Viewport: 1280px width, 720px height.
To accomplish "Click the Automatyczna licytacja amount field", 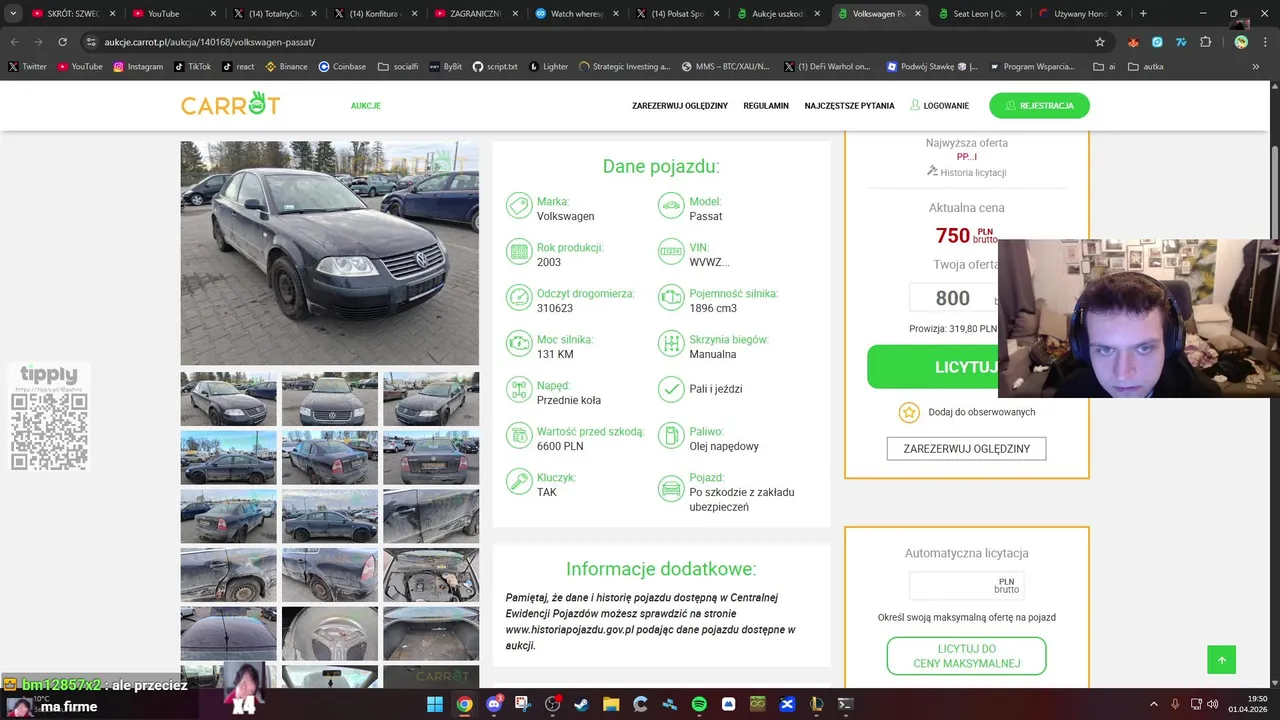I will pyautogui.click(x=966, y=585).
